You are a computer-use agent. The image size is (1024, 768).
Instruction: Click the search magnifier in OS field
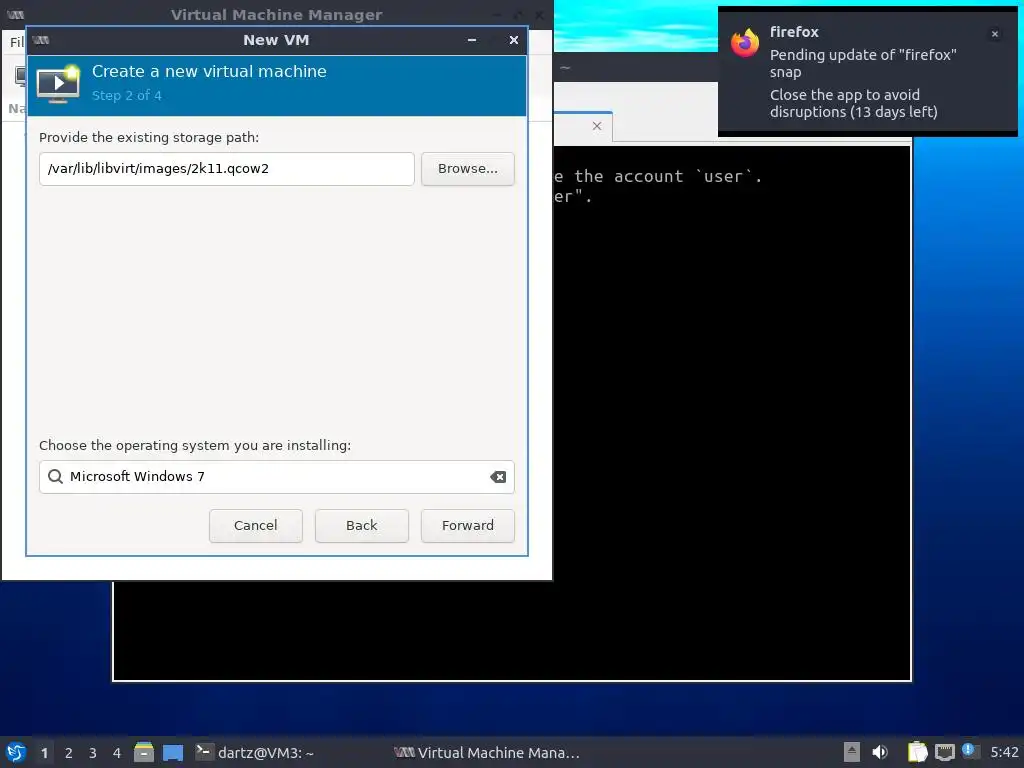[56, 477]
